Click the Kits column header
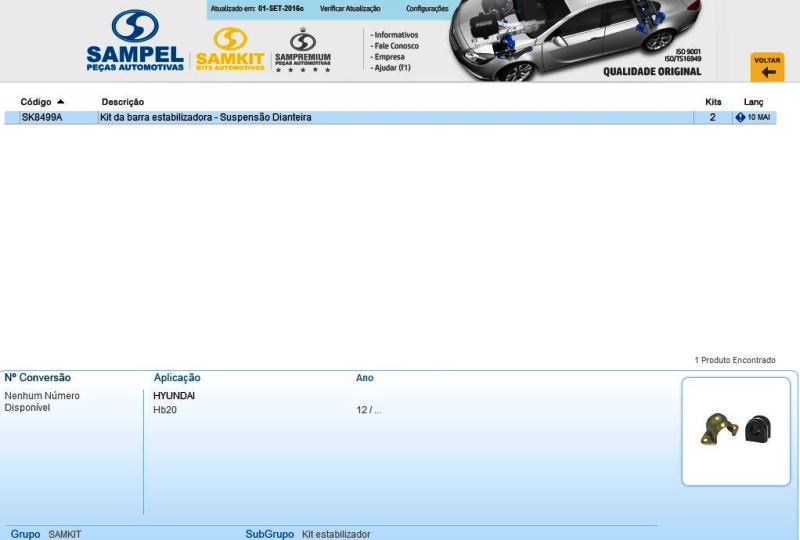 click(713, 102)
